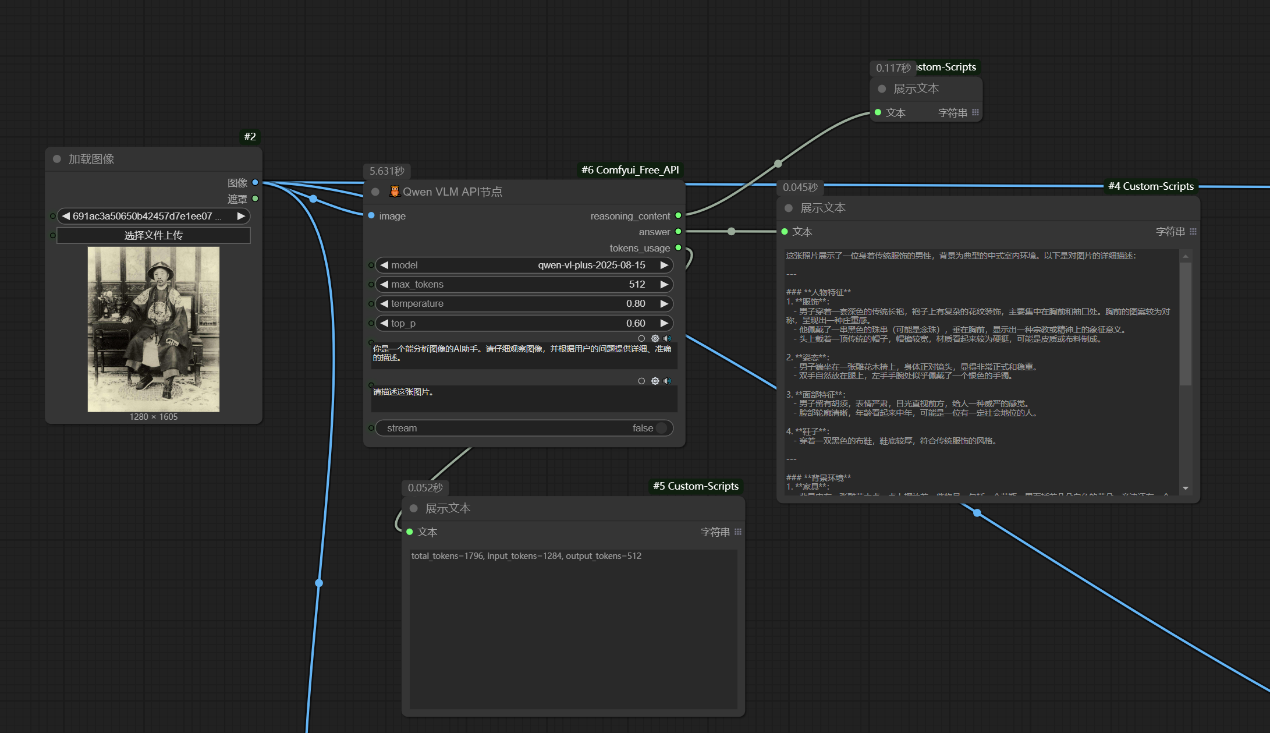
Task: Click the #6 Comfyui_Free_API badge
Action: pyautogui.click(x=629, y=170)
